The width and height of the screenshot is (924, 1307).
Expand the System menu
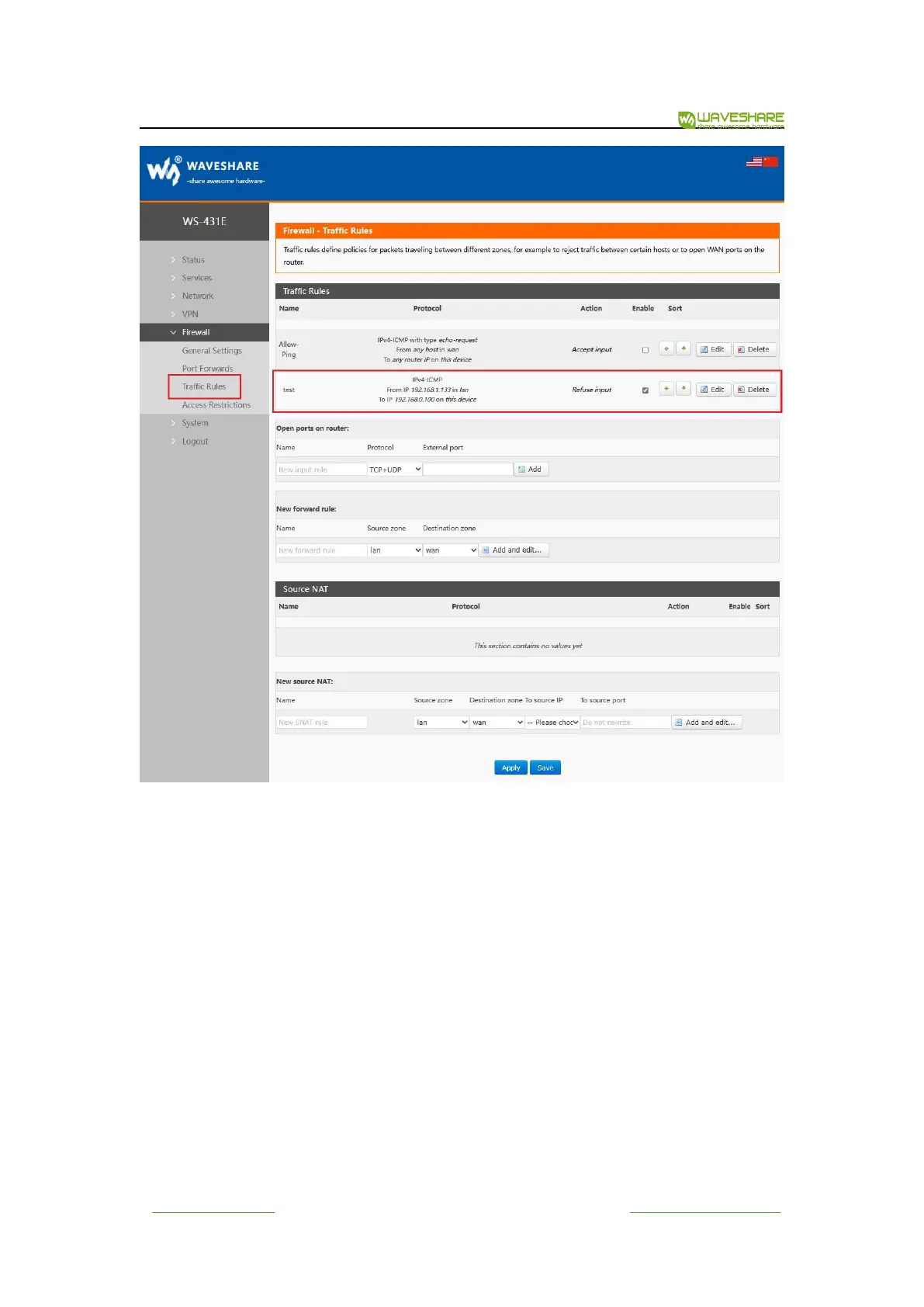195,423
